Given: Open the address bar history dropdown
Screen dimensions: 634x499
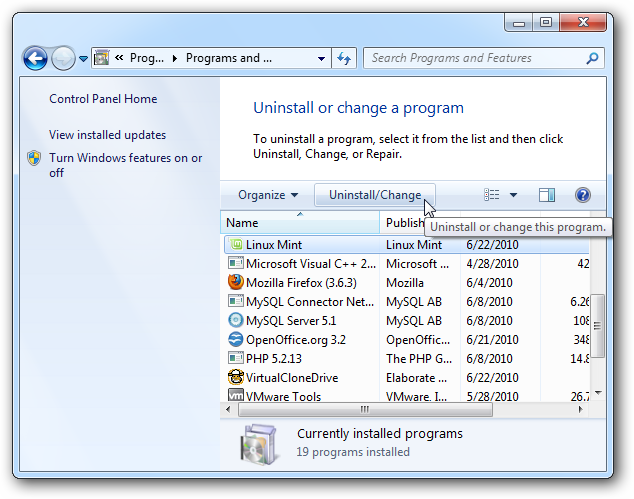Looking at the screenshot, I should coord(321,59).
